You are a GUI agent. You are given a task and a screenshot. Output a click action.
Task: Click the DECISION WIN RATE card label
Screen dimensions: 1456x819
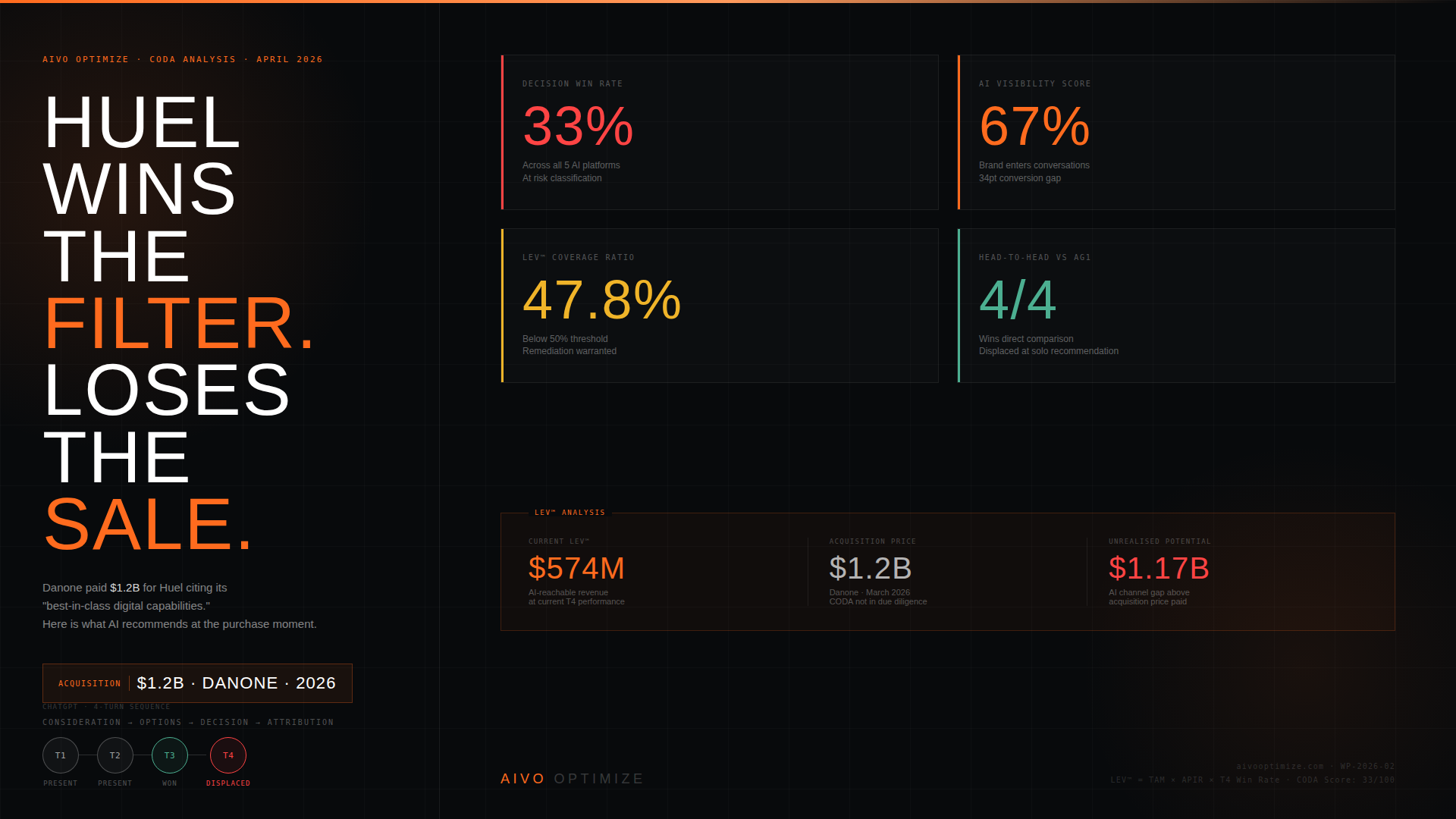(x=573, y=84)
